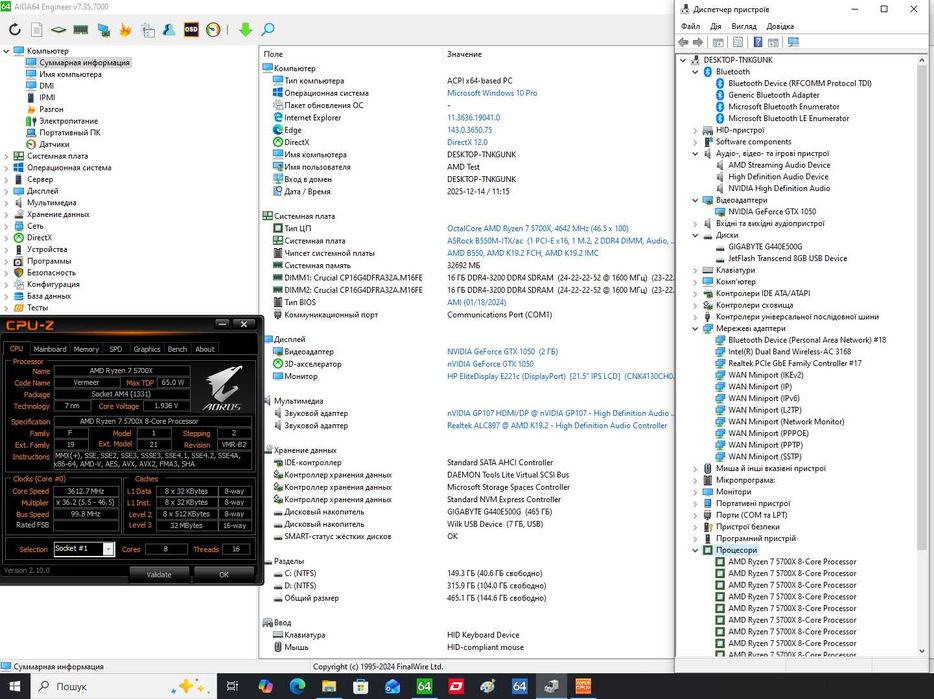
Task: Click the DirectX 12.0 link
Action: tap(467, 142)
